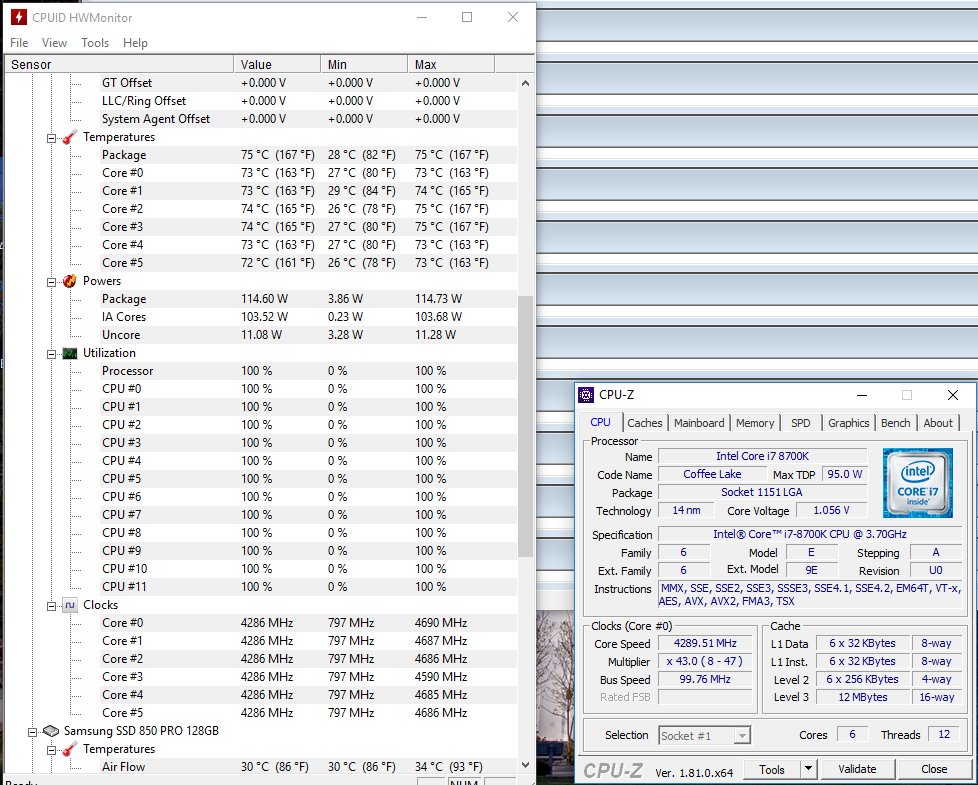Switch to the Memory tab
Image resolution: width=978 pixels, height=785 pixels.
click(x=755, y=423)
